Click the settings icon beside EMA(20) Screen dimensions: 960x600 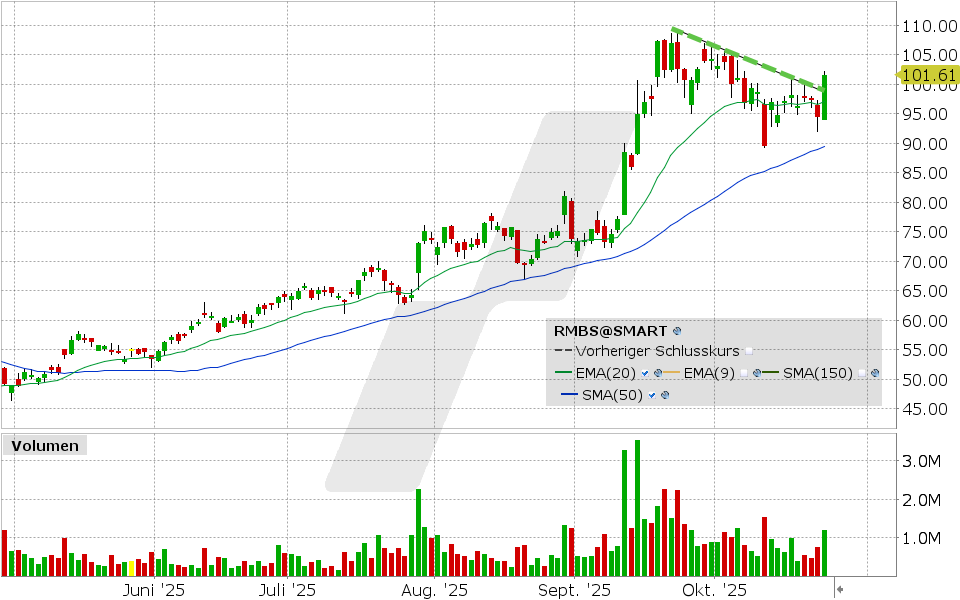click(x=657, y=373)
